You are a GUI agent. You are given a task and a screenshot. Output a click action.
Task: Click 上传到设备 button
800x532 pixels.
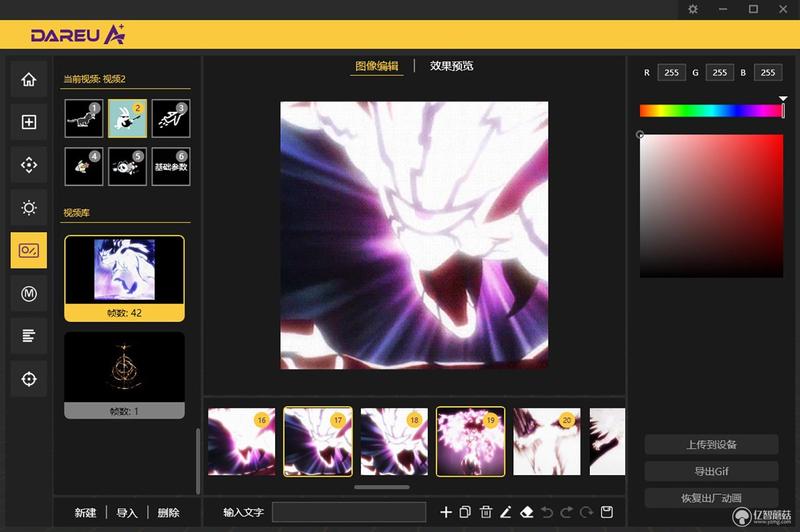coord(711,444)
